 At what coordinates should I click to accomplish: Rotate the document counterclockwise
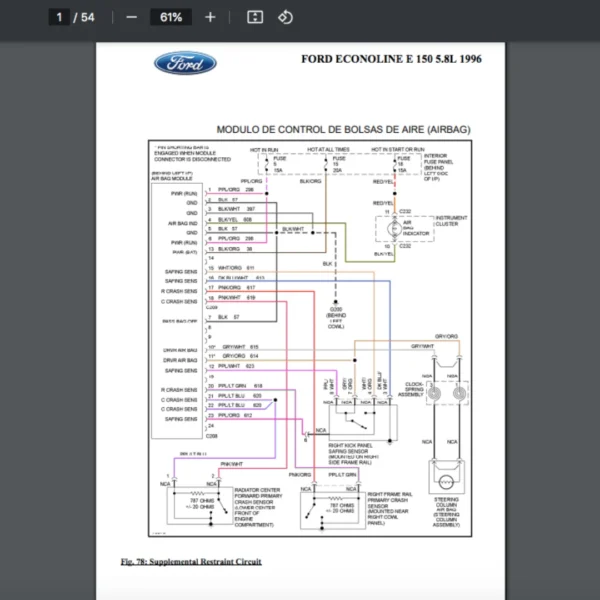(285, 17)
